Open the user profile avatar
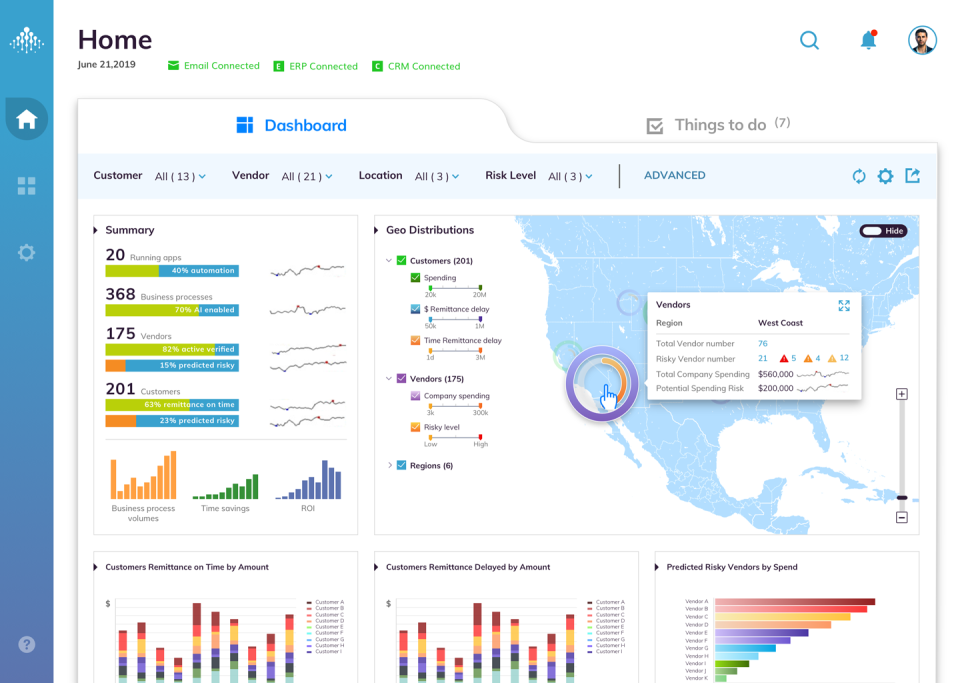 (921, 41)
